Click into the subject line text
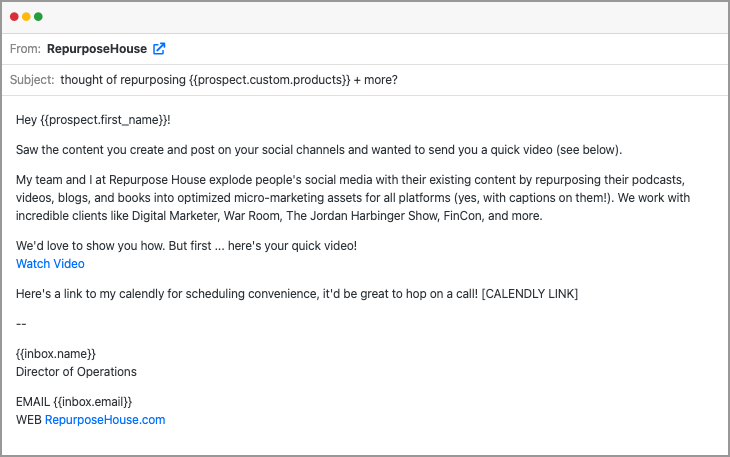This screenshot has height=457, width=730. 228,80
